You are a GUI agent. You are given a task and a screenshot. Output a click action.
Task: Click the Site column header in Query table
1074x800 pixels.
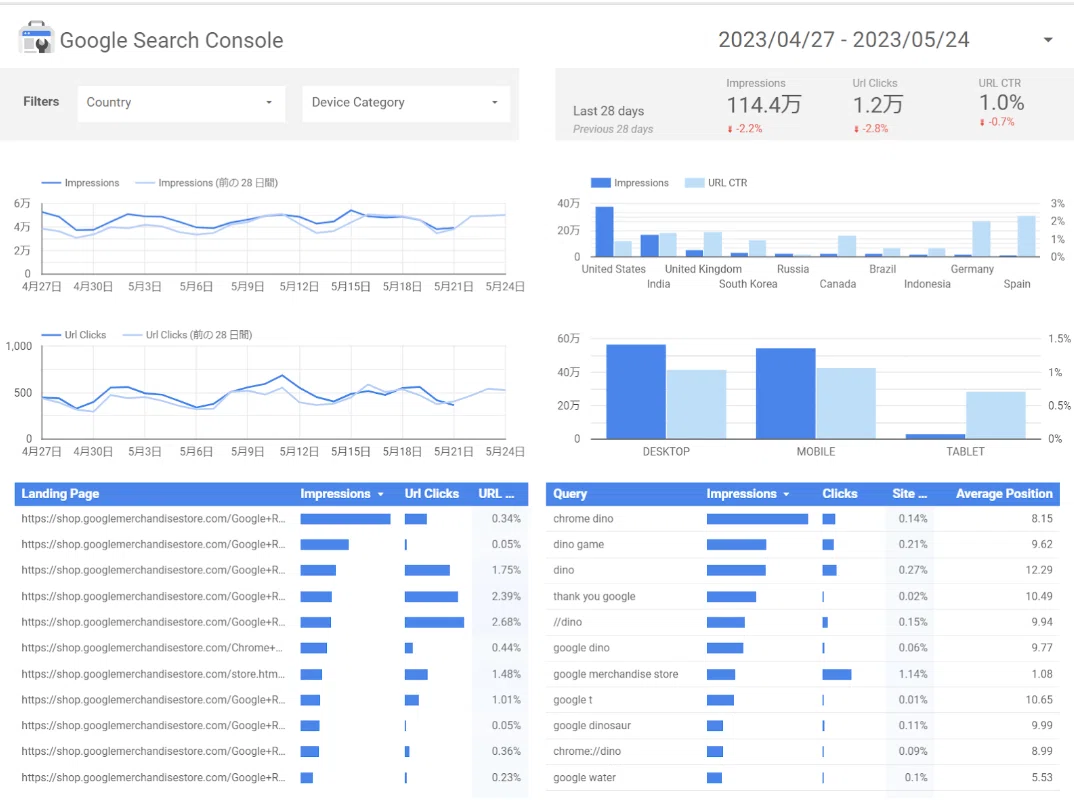pos(910,494)
